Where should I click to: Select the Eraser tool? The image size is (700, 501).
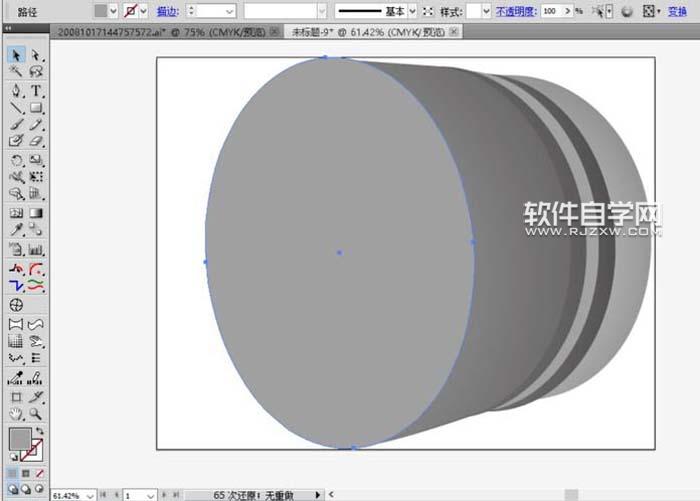coord(36,141)
